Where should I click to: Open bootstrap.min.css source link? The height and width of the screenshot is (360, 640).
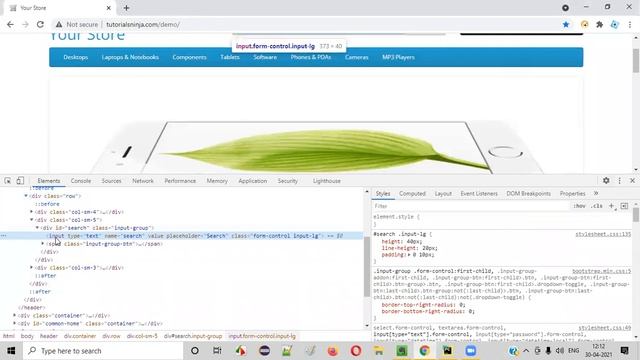[601, 271]
